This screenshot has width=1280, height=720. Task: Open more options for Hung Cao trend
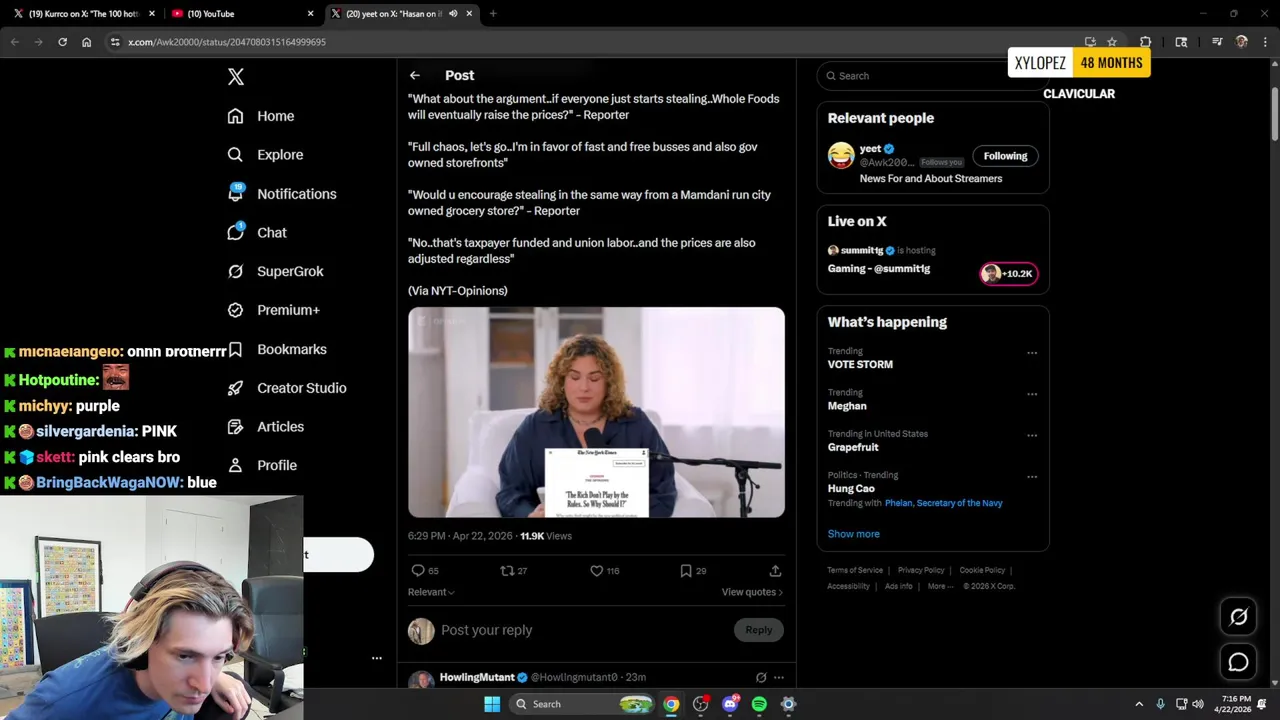[1032, 477]
